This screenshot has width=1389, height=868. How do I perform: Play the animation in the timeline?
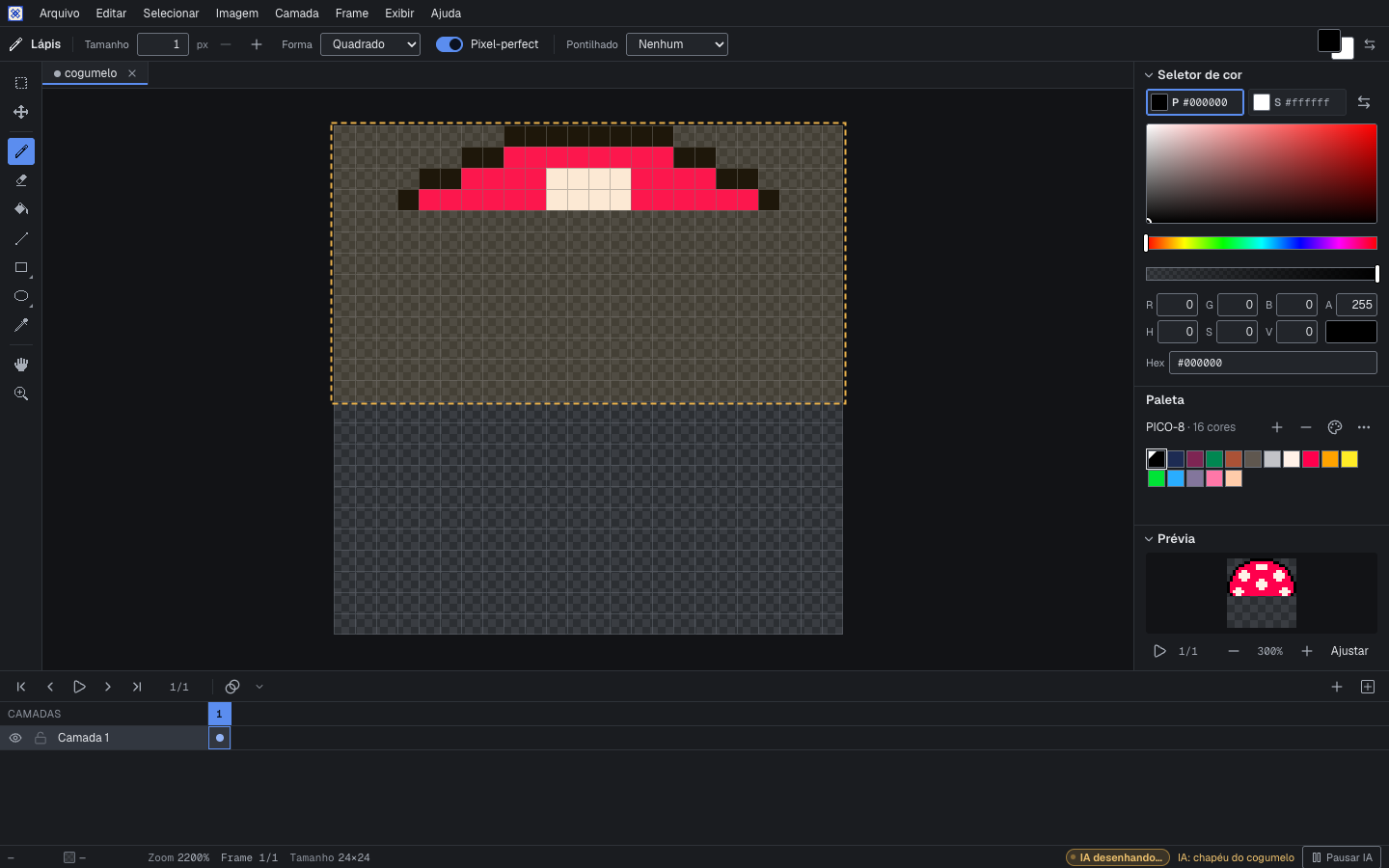pos(79,687)
